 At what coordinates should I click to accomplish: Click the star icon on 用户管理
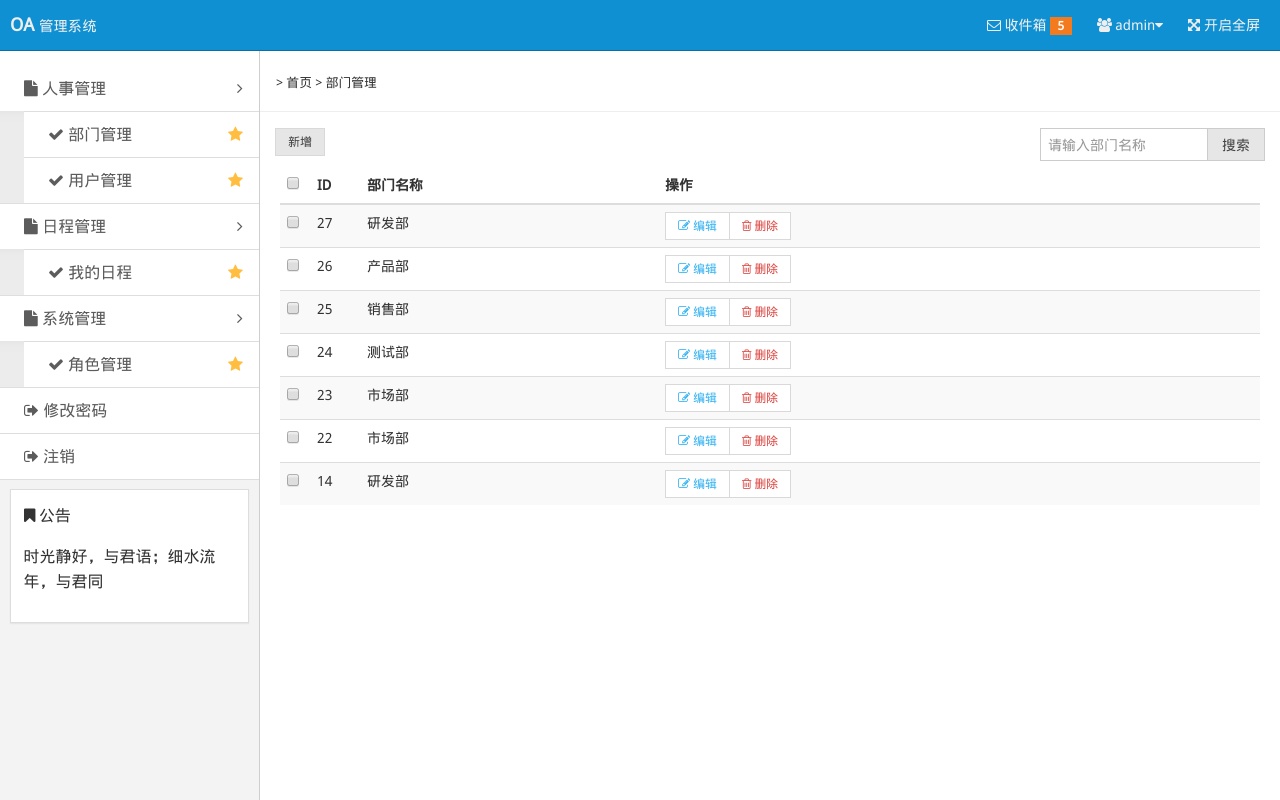coord(235,180)
